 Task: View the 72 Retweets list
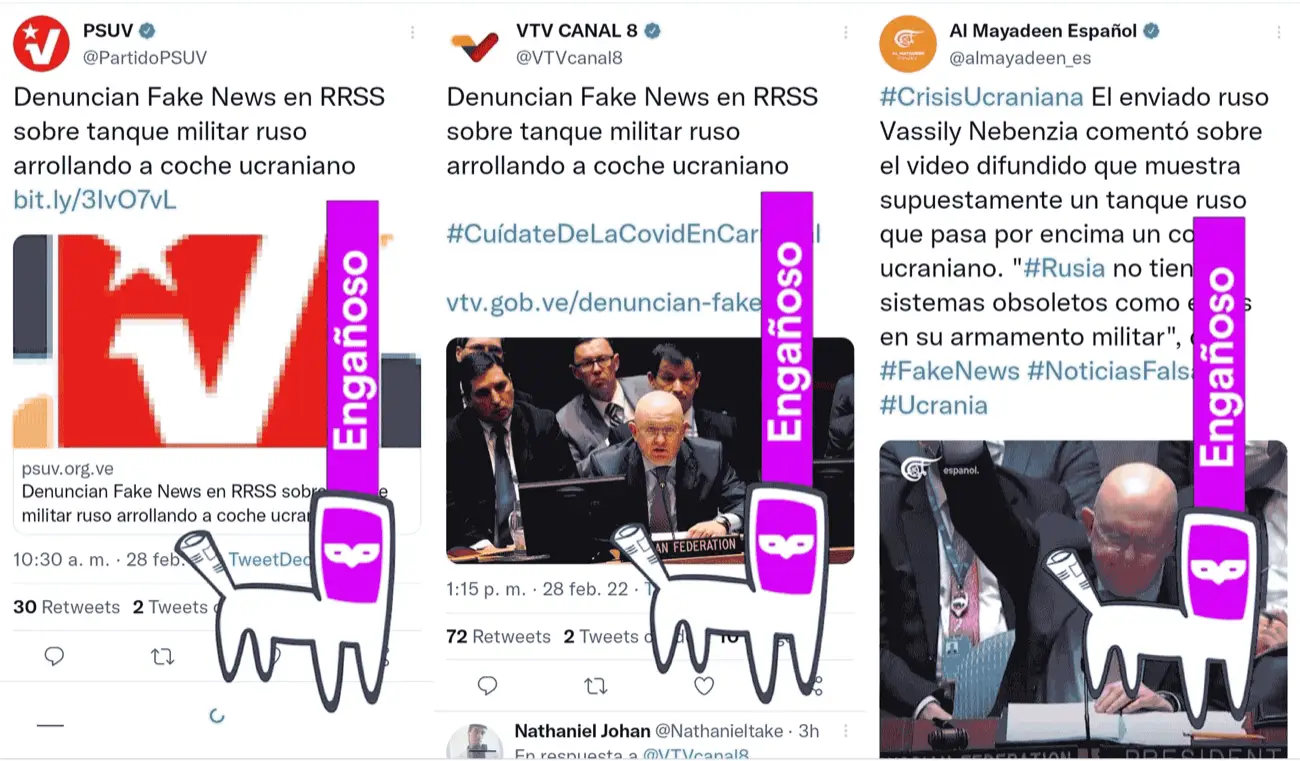coord(498,636)
